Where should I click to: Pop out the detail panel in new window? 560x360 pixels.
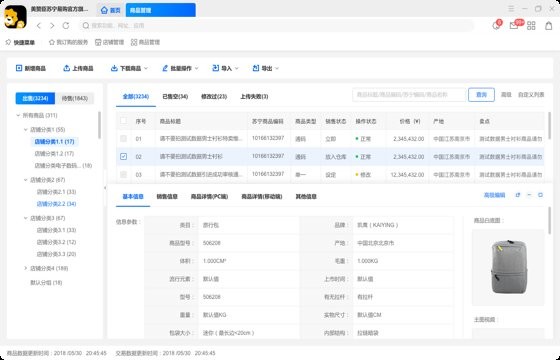518,195
